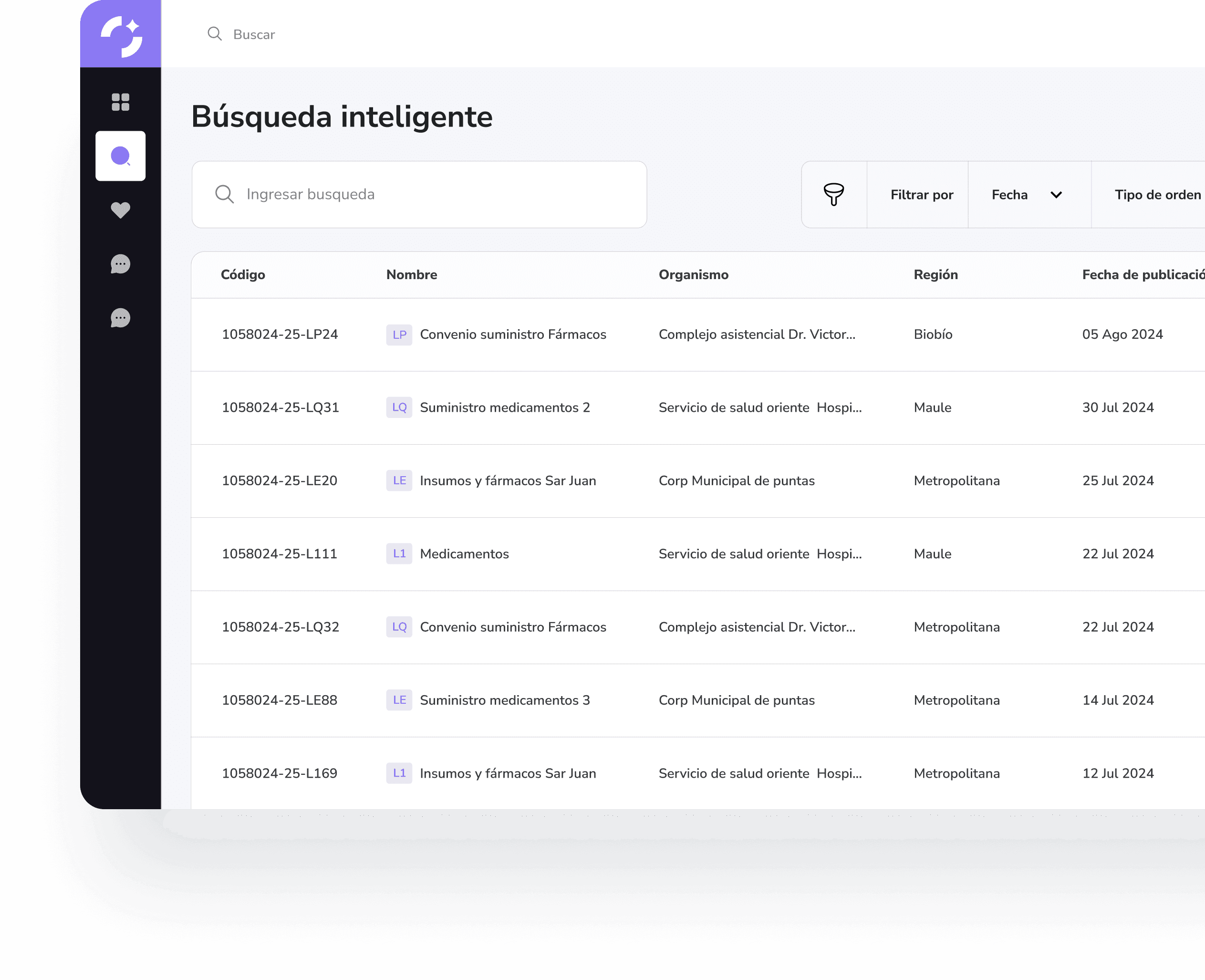Click Servicio de salud oriente in L111 row

(760, 554)
